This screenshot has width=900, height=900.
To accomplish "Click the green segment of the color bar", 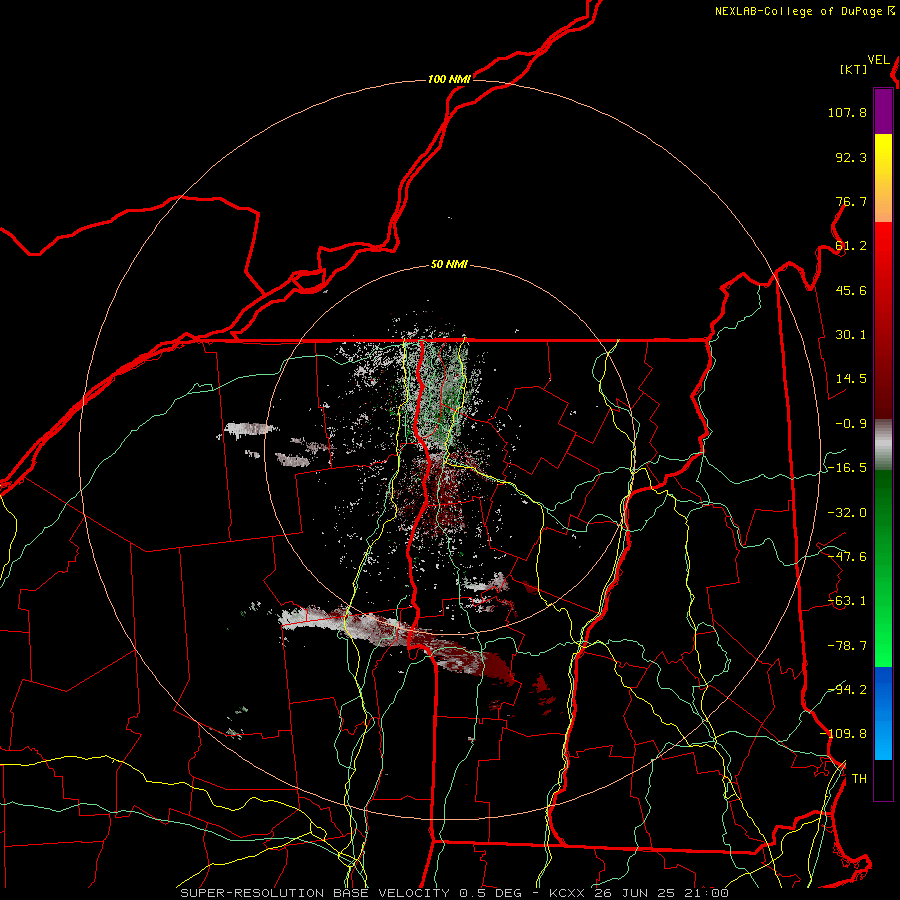I will (x=883, y=568).
